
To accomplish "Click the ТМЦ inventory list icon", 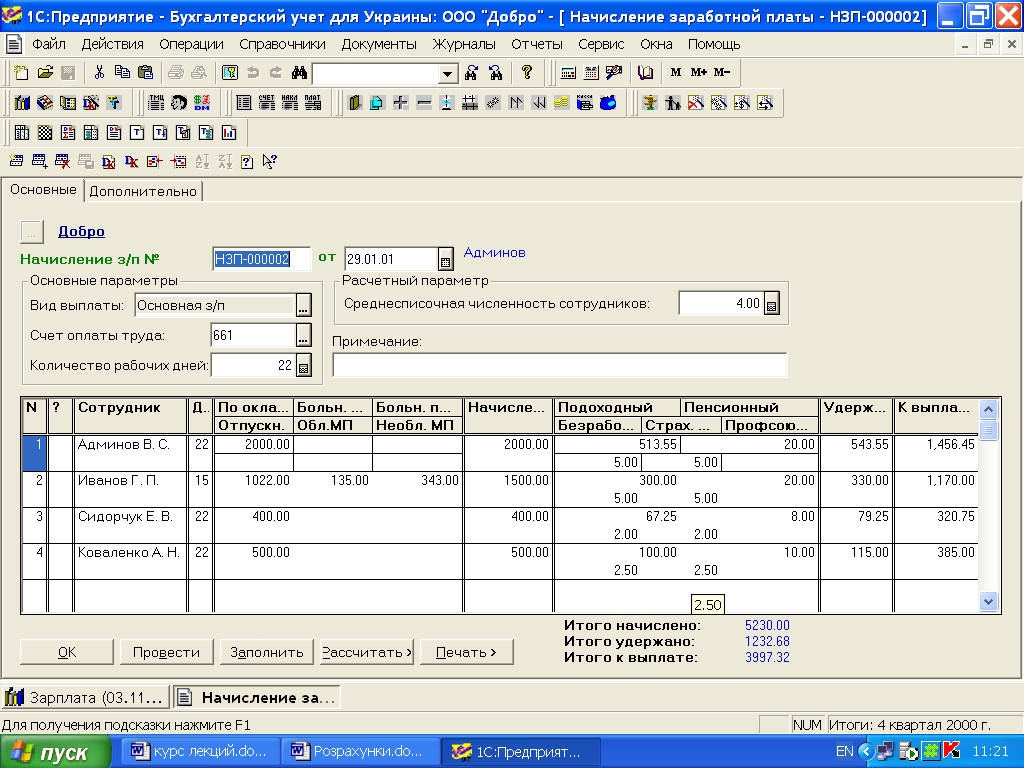I will 156,103.
